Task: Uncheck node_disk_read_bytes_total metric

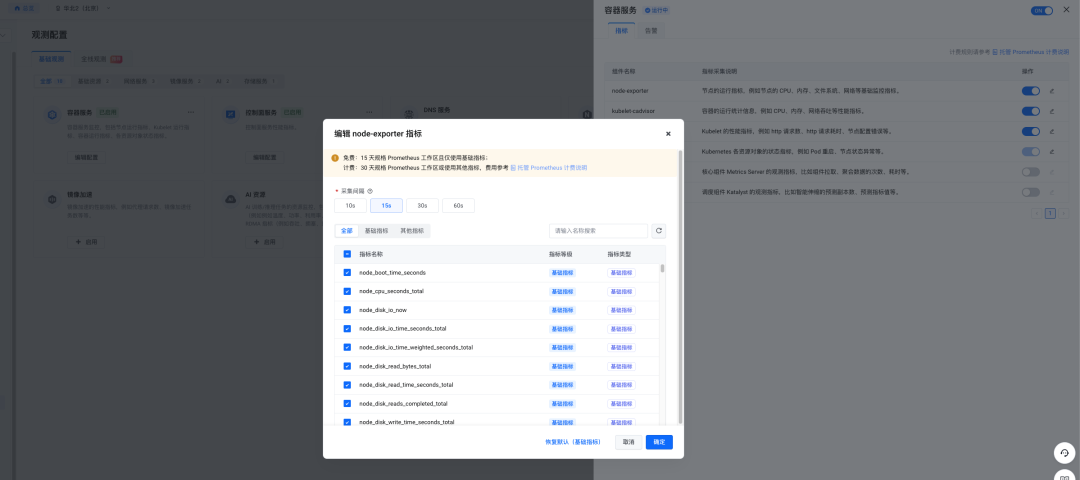Action: coord(347,366)
